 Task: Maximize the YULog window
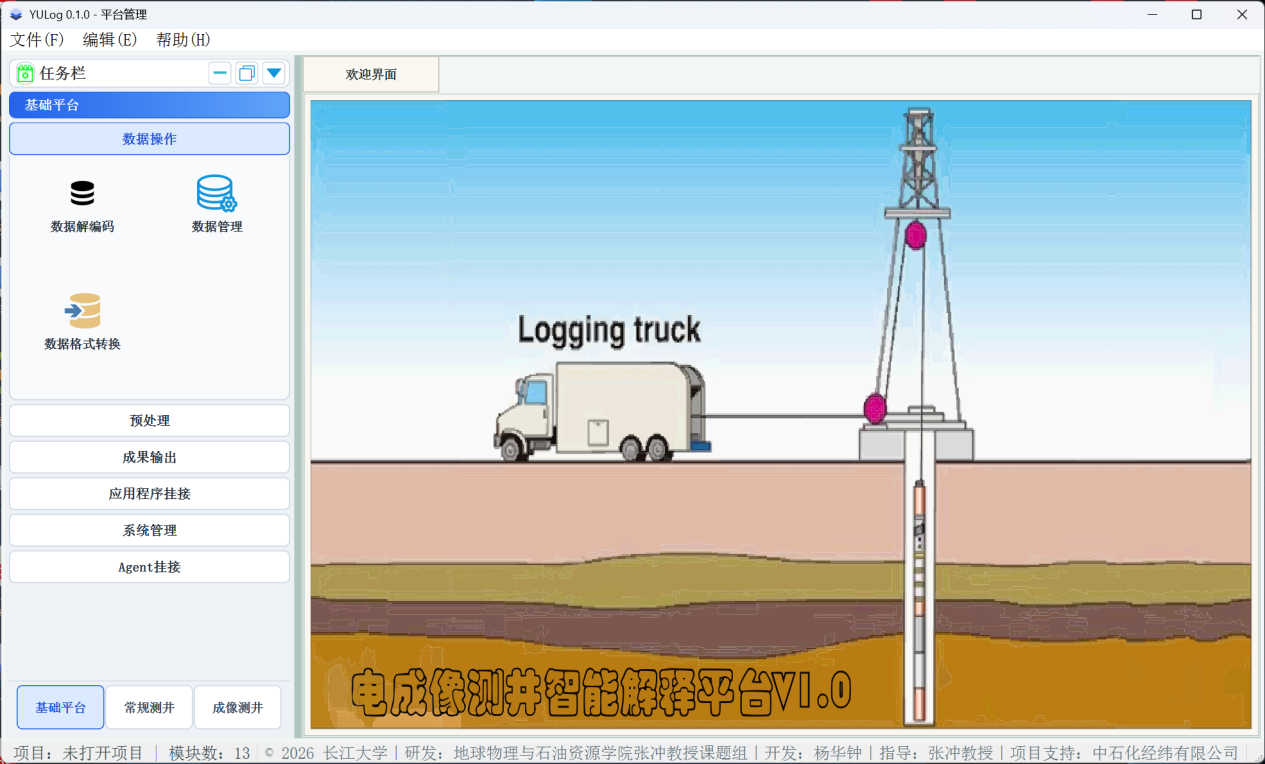point(1197,14)
